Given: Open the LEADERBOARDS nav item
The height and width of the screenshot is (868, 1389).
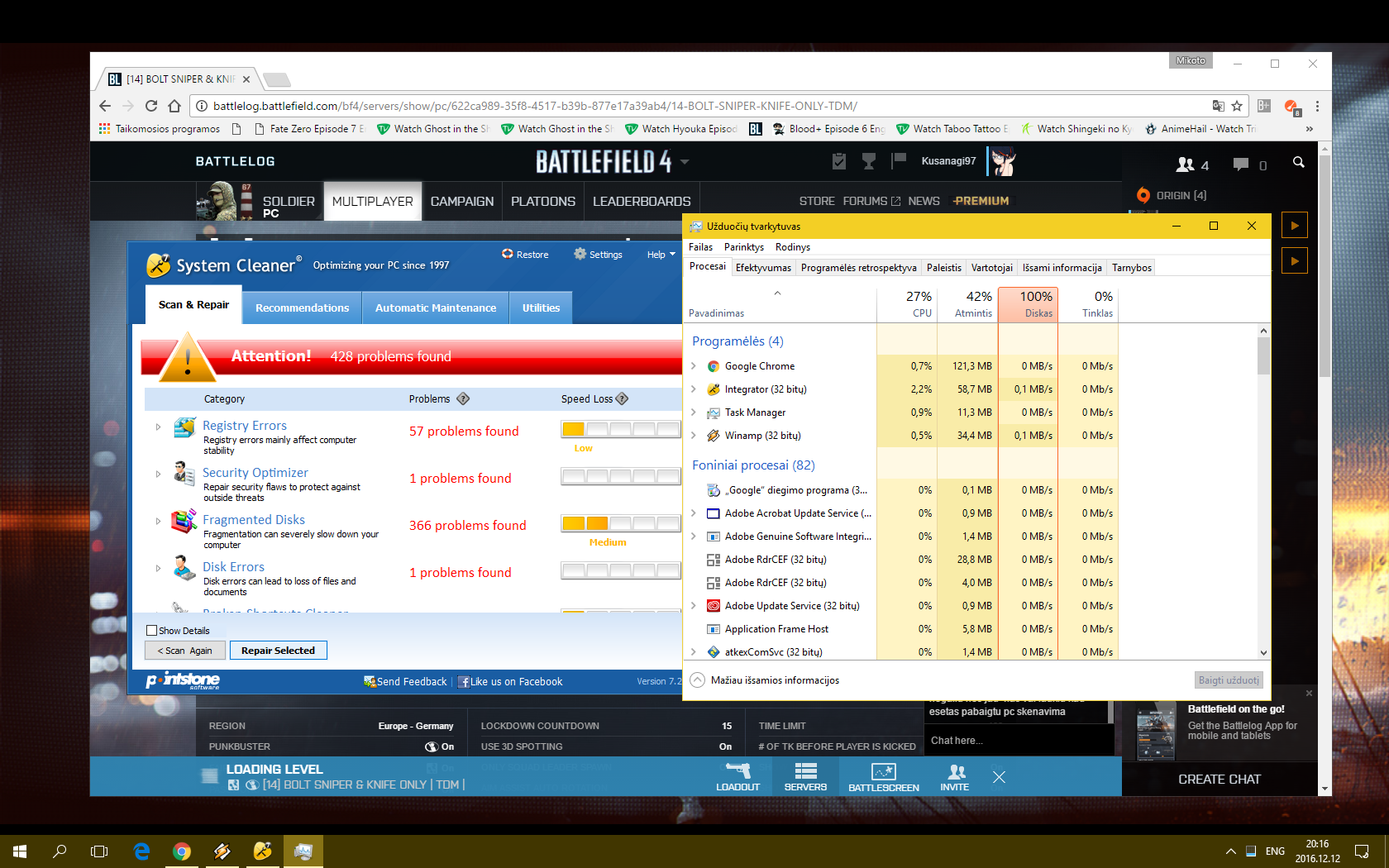Looking at the screenshot, I should pyautogui.click(x=642, y=201).
